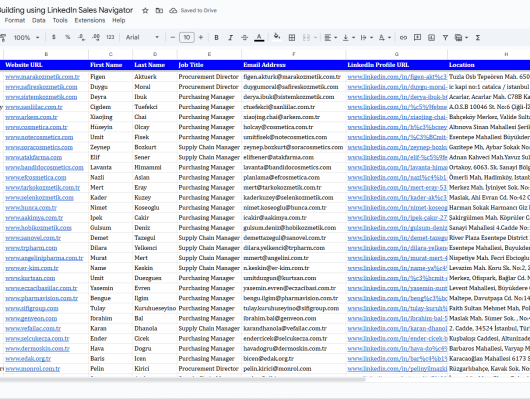Open www.pharmavision.com.tr link
The height and width of the screenshot is (400, 530).
tap(42, 298)
